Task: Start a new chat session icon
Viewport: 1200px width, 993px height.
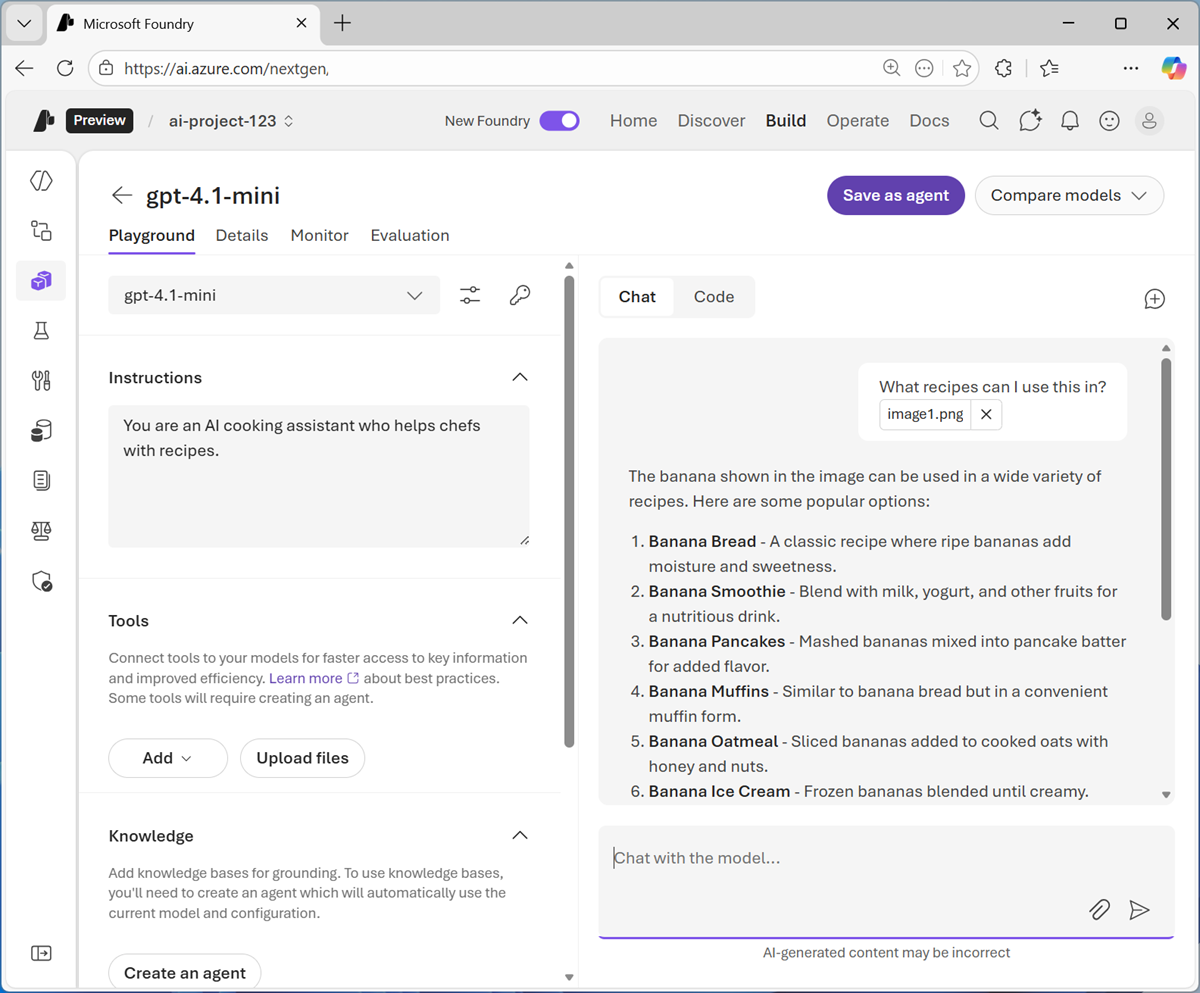Action: coord(1155,298)
